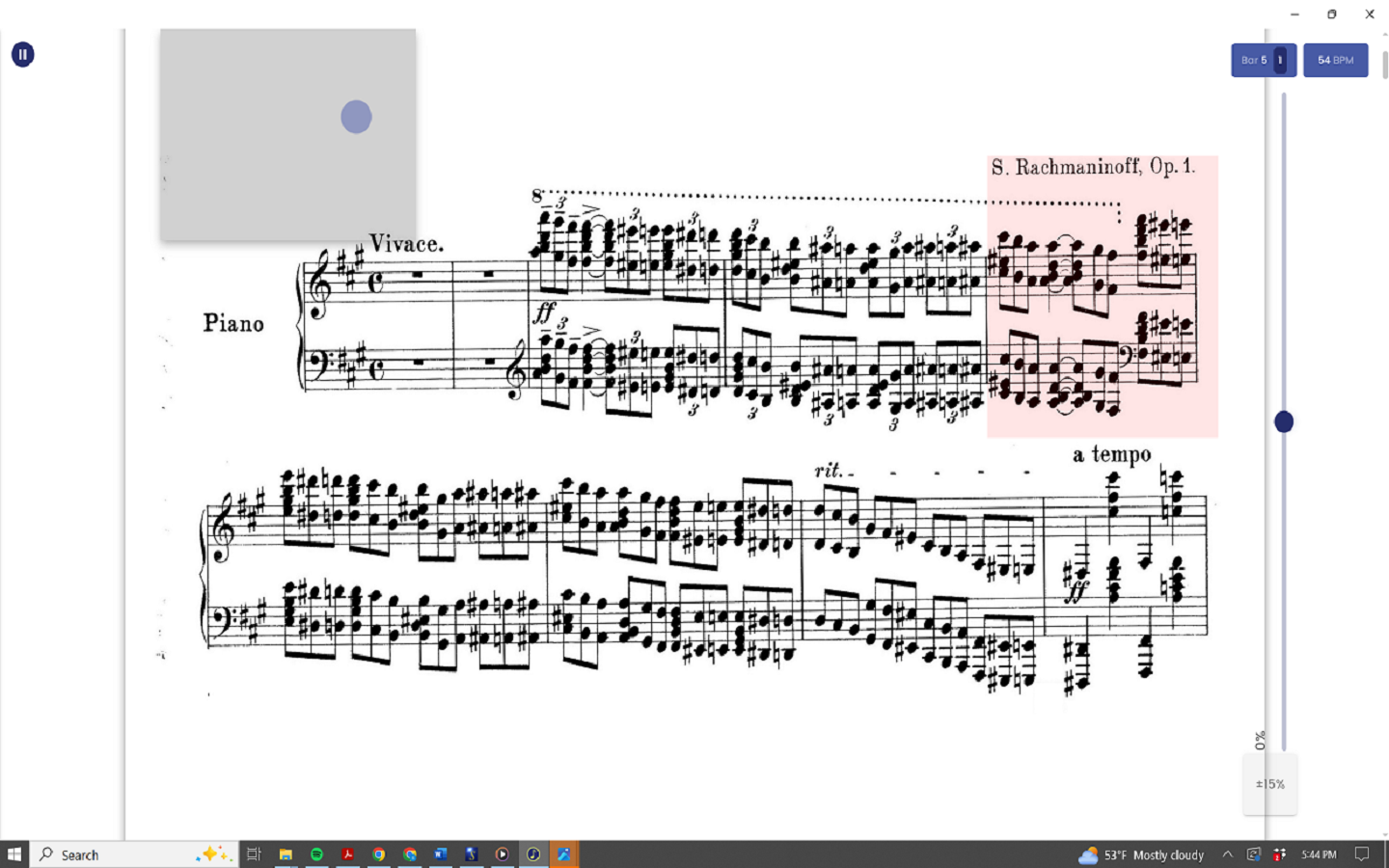
Task: Open Adobe Acrobat from the taskbar
Action: point(347,854)
